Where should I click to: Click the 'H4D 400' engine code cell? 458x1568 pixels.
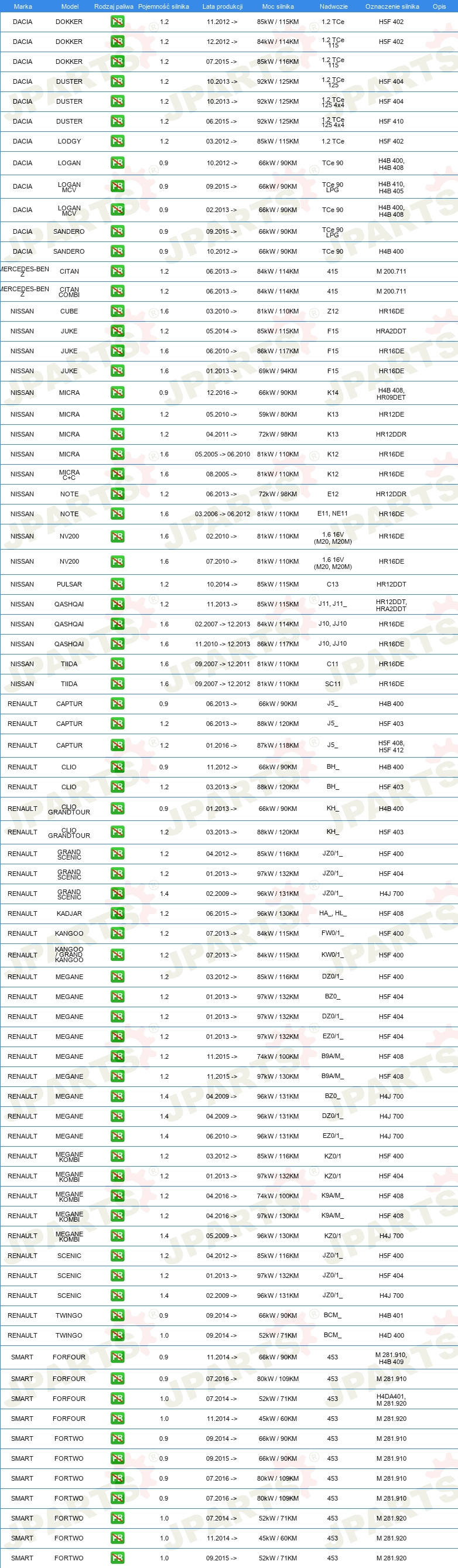(x=391, y=1335)
